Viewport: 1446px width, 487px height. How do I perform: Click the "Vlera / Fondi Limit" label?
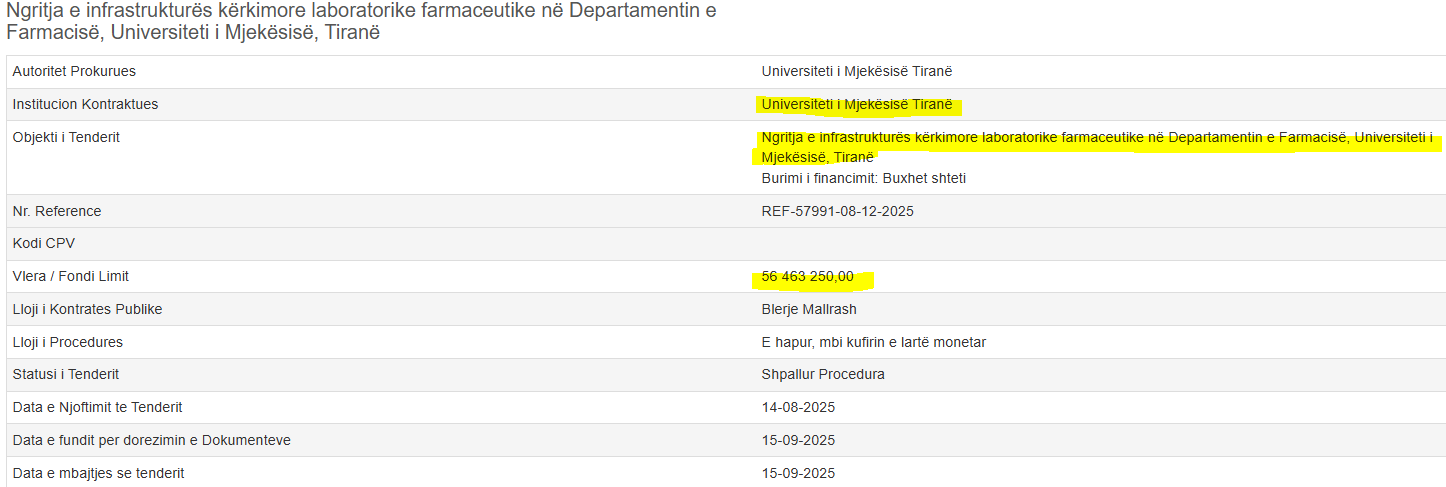71,276
